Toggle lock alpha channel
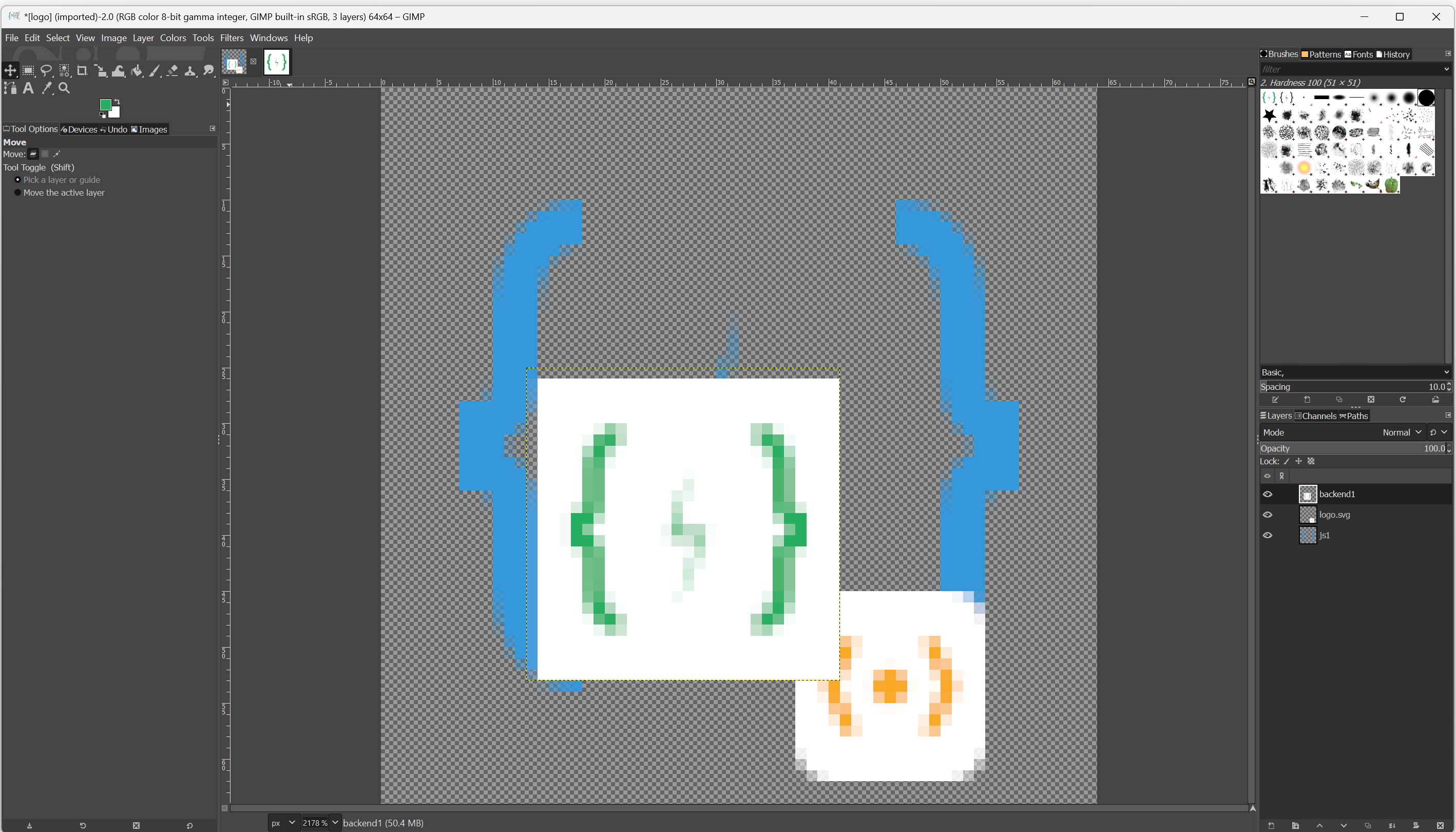 [x=1311, y=461]
